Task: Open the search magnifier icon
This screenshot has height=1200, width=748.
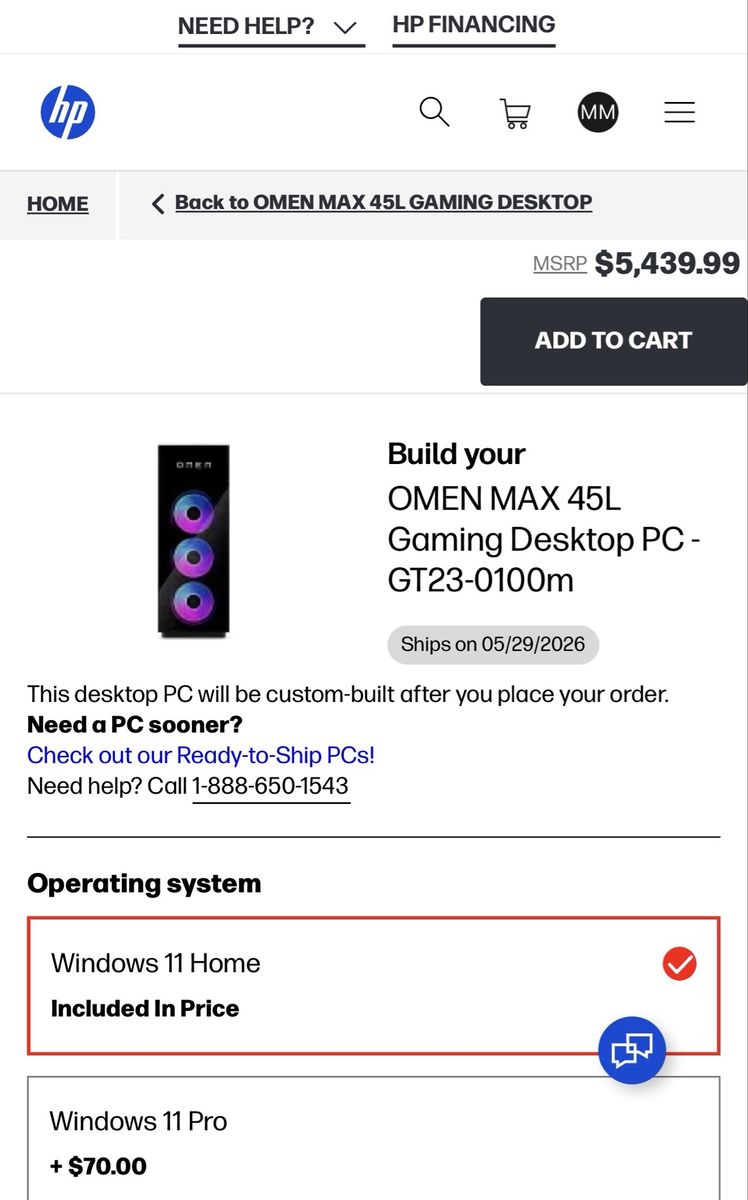Action: coord(434,111)
